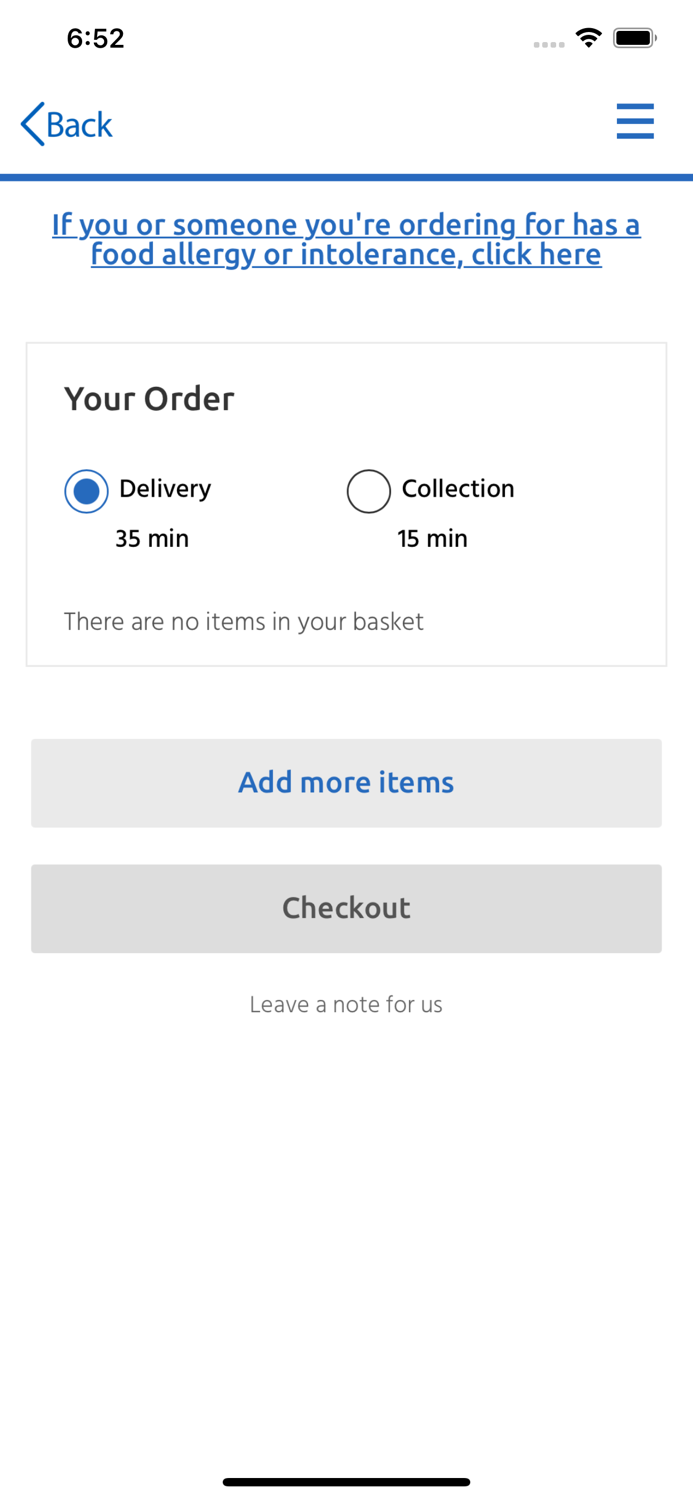Viewport: 693px width, 1500px height.
Task: Tap Leave a note for us
Action: click(346, 1004)
